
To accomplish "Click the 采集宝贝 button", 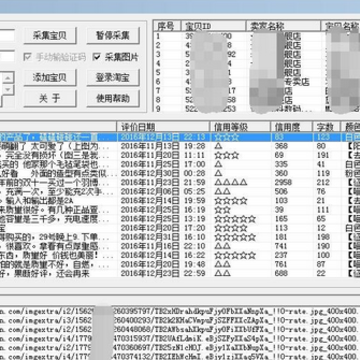I will tap(50, 36).
